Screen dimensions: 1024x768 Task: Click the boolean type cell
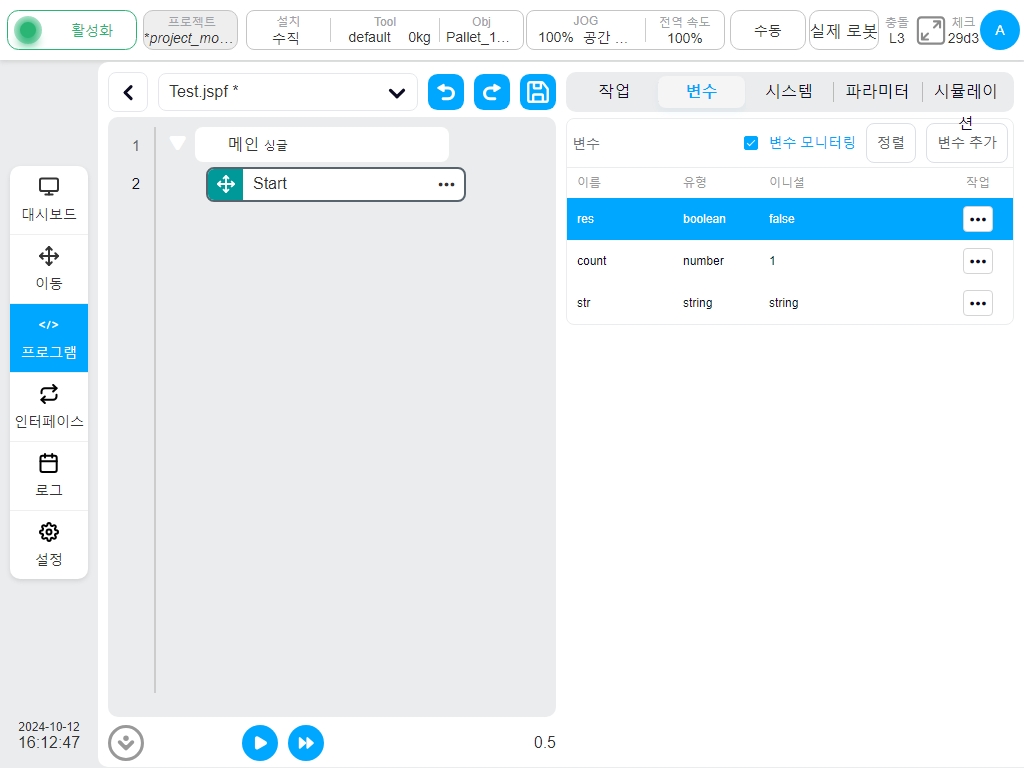704,219
